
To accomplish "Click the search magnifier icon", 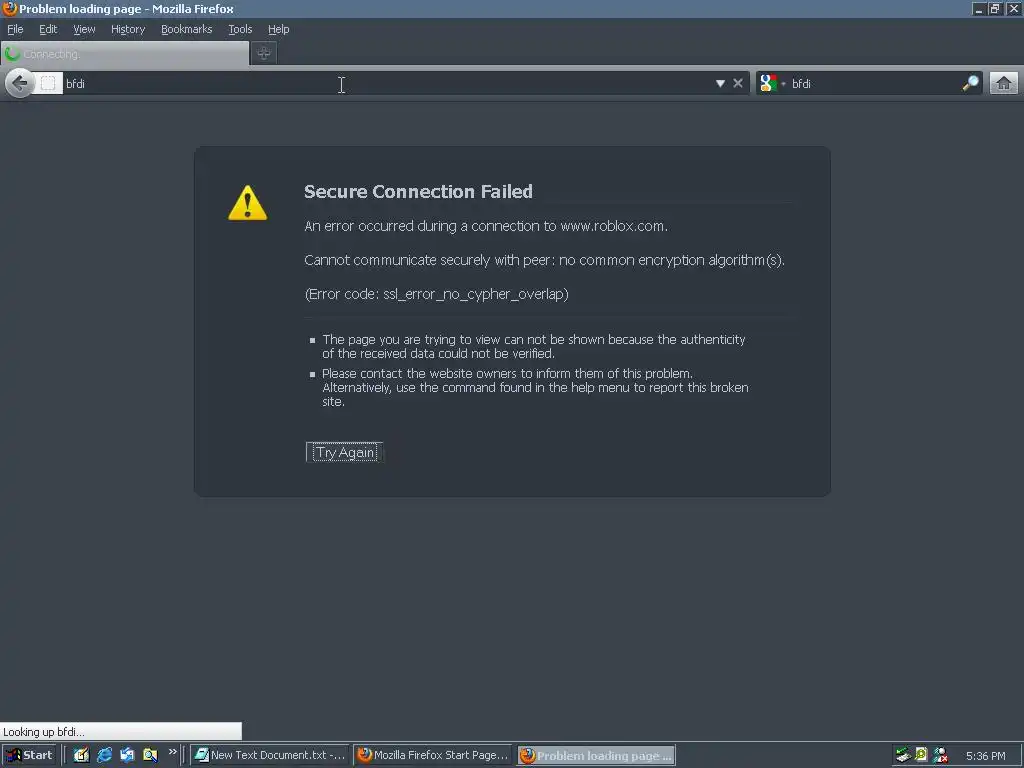I will tap(970, 83).
